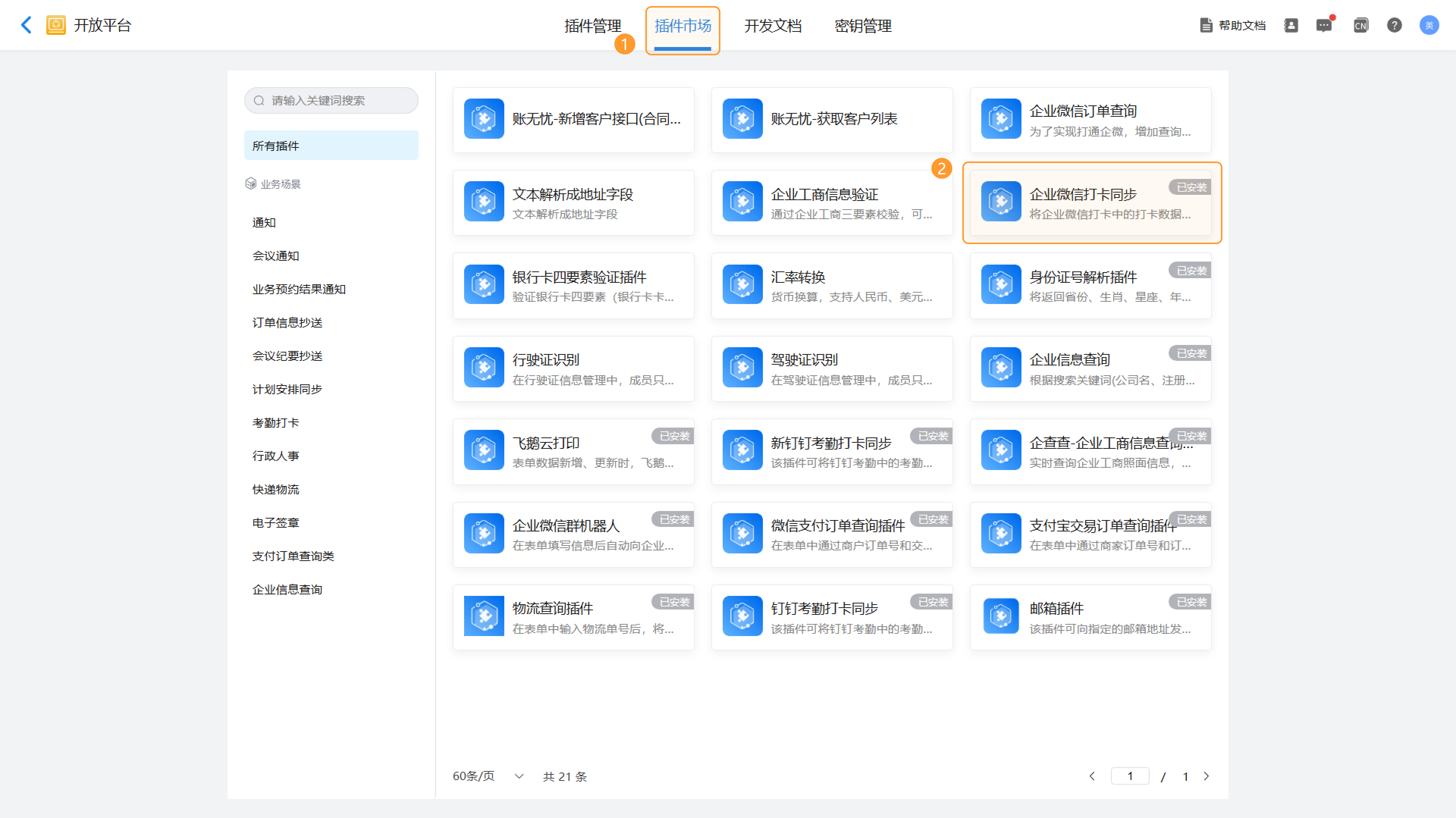Click the 企业微信订单查询 plugin icon
Image resolution: width=1456 pixels, height=818 pixels.
(1001, 119)
